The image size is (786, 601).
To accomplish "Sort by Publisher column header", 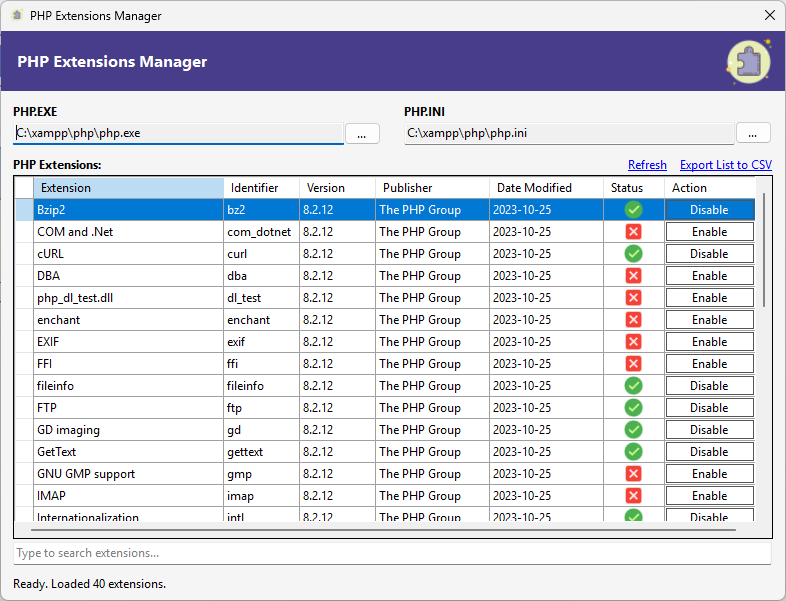I will [x=432, y=188].
